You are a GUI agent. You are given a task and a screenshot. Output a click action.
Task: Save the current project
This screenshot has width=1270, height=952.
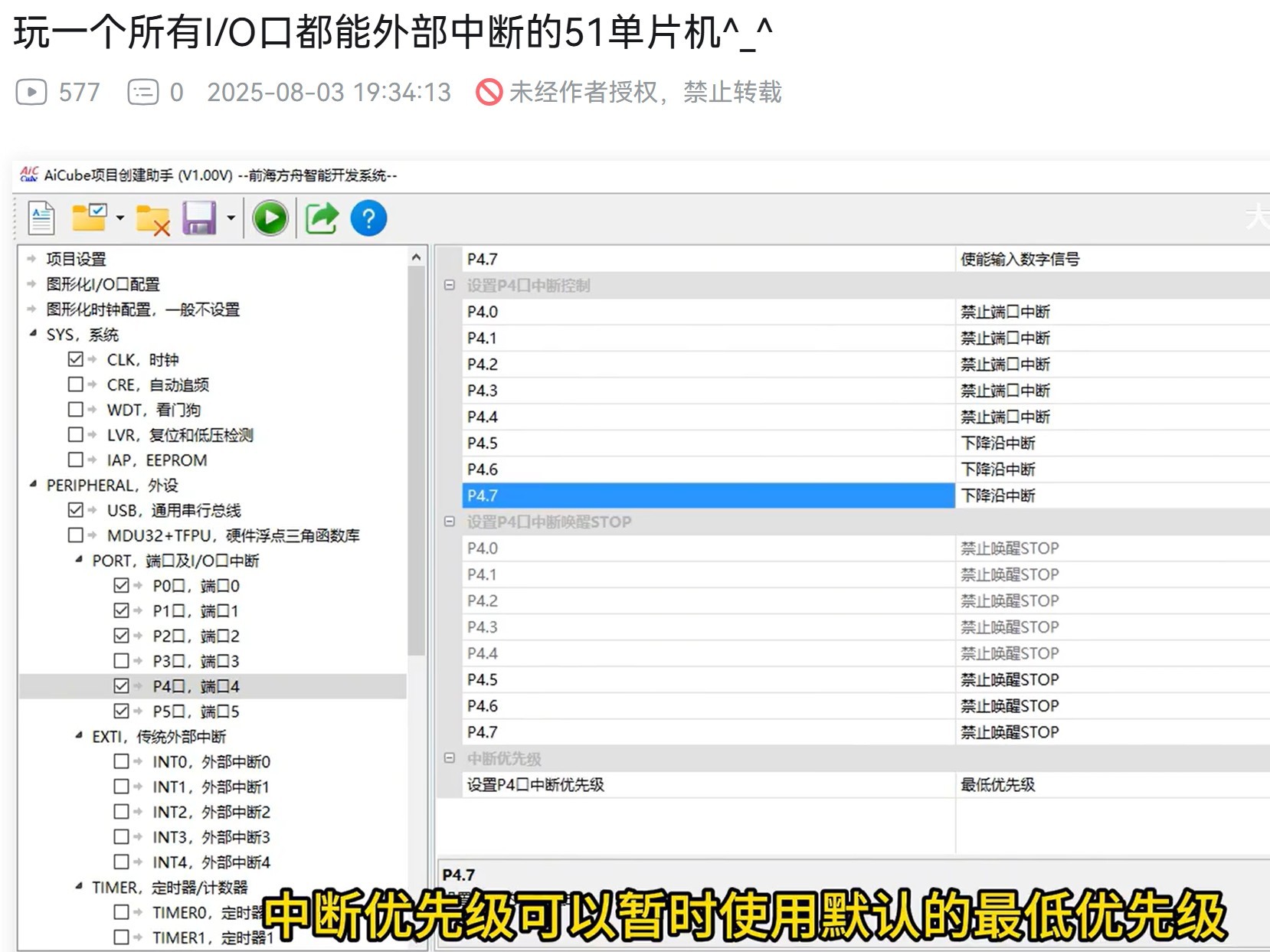pos(199,218)
